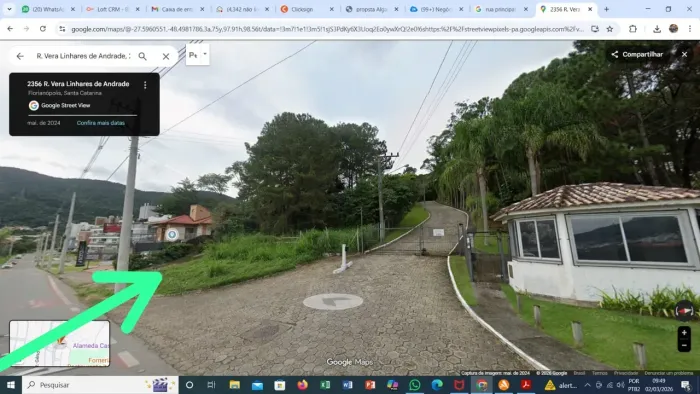The width and height of the screenshot is (700, 394).
Task: Reload the current page
Action: 43,29
